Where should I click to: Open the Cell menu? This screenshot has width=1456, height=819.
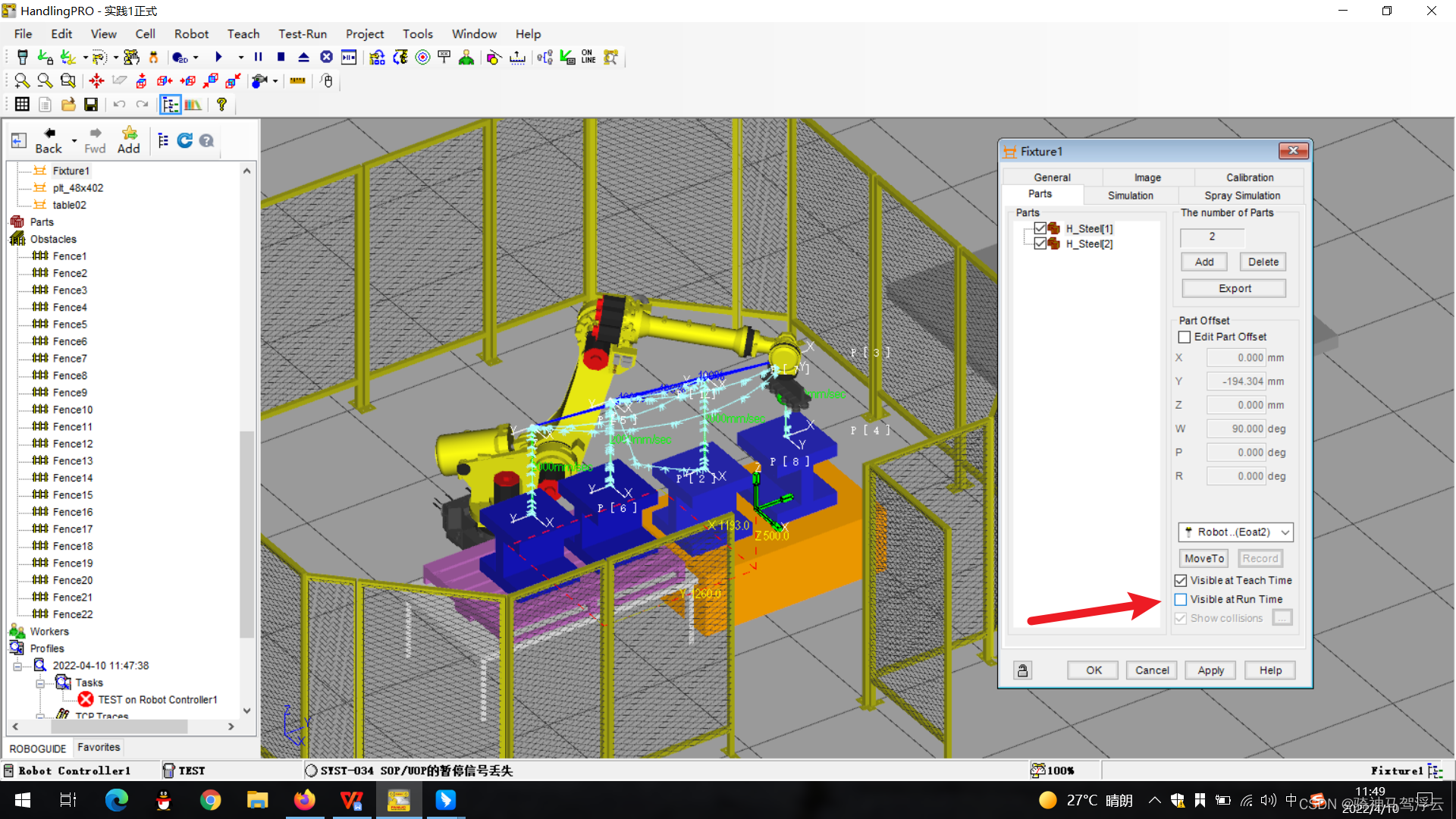[145, 34]
